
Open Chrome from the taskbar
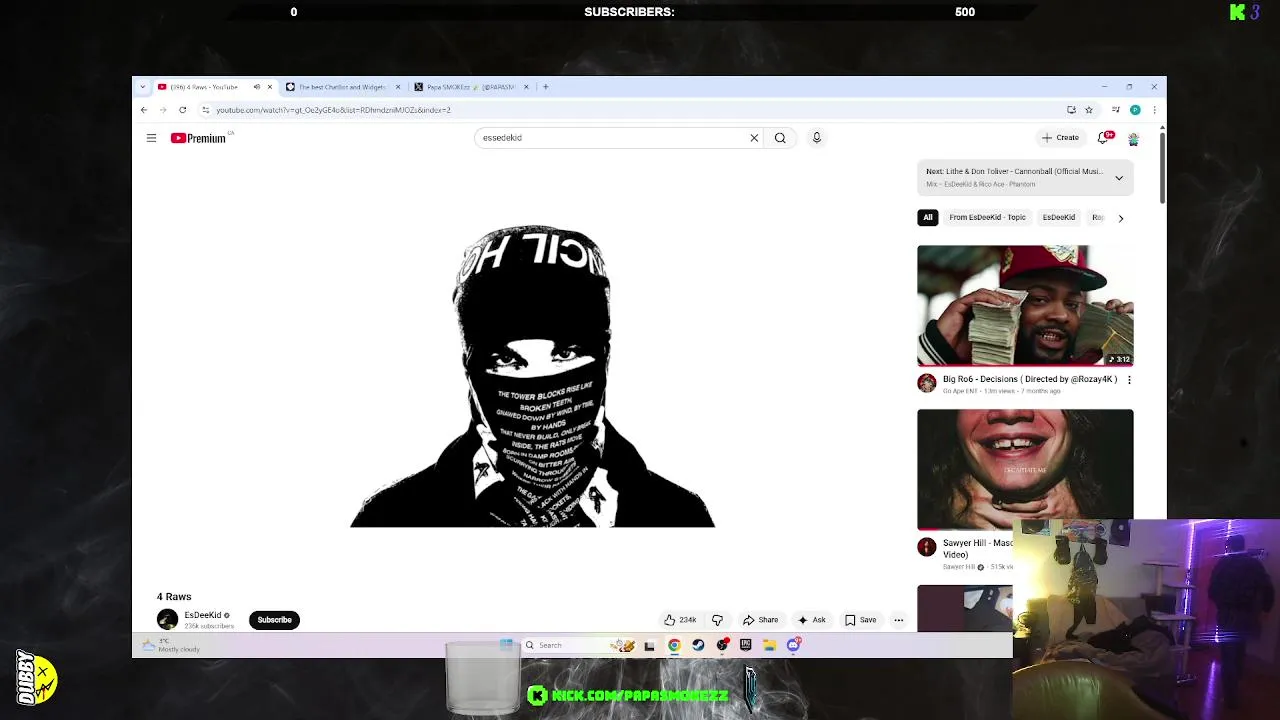[x=674, y=645]
